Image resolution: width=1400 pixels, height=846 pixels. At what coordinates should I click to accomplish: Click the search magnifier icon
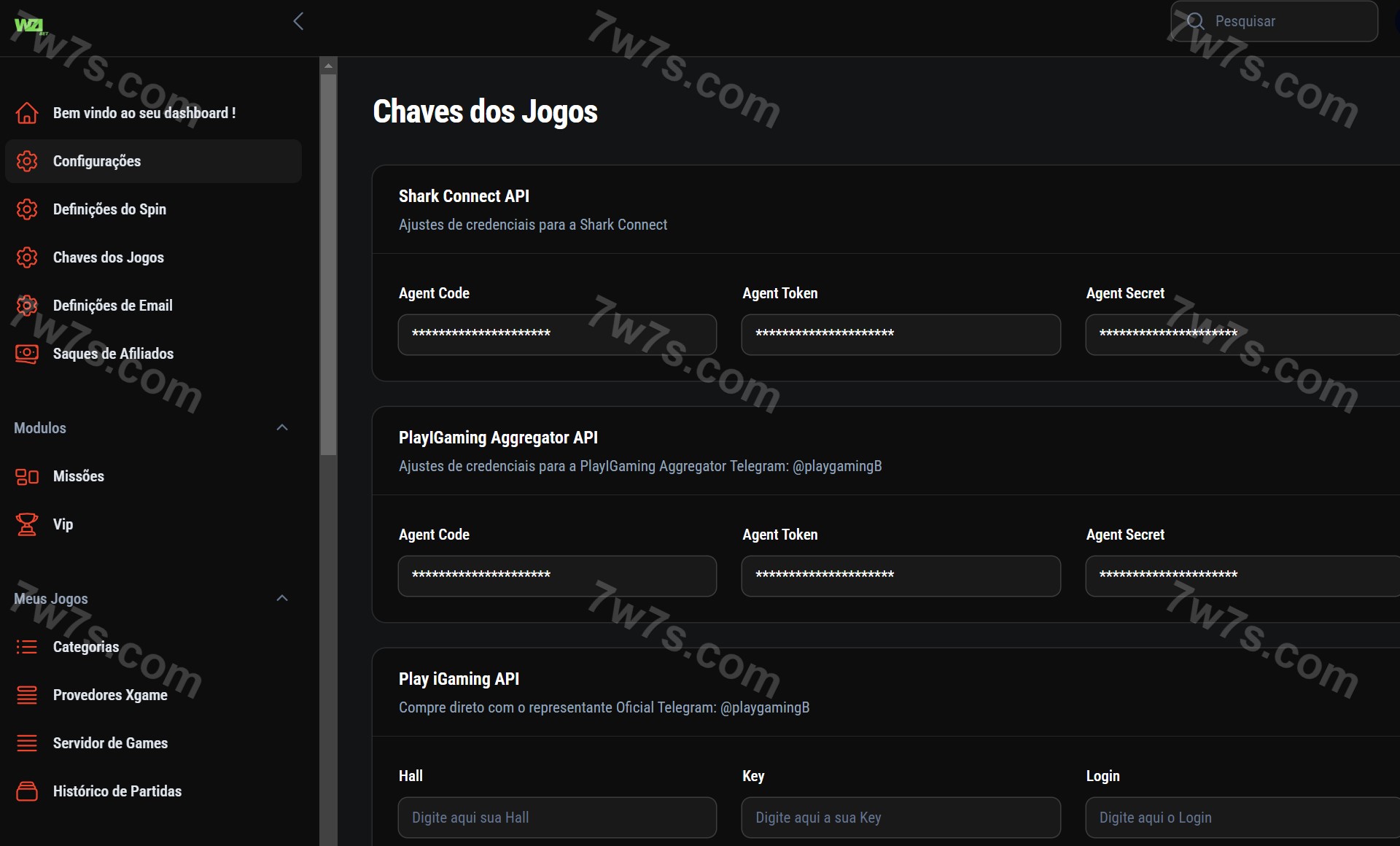[x=1195, y=21]
